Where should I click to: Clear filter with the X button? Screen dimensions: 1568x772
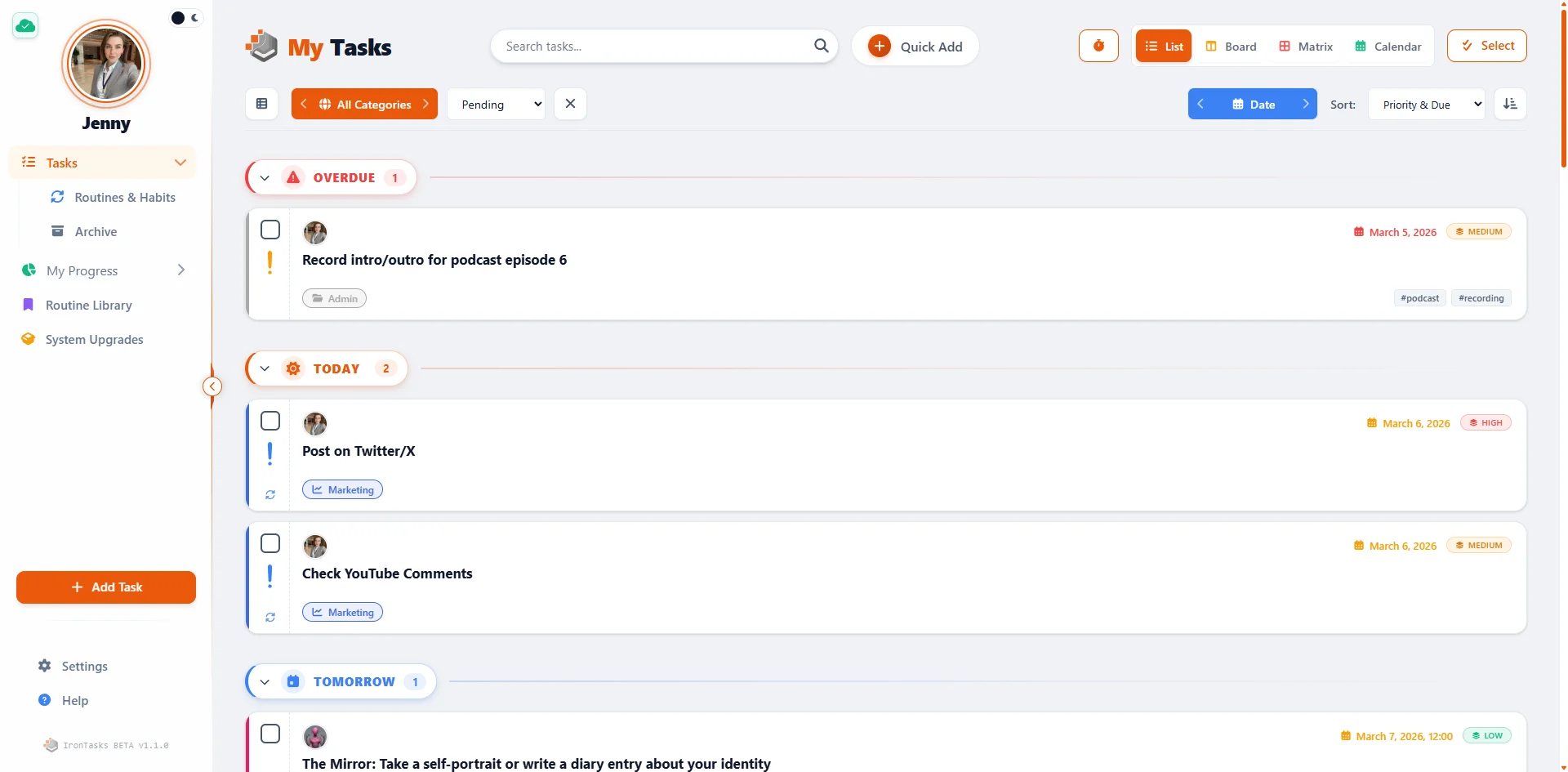(570, 104)
